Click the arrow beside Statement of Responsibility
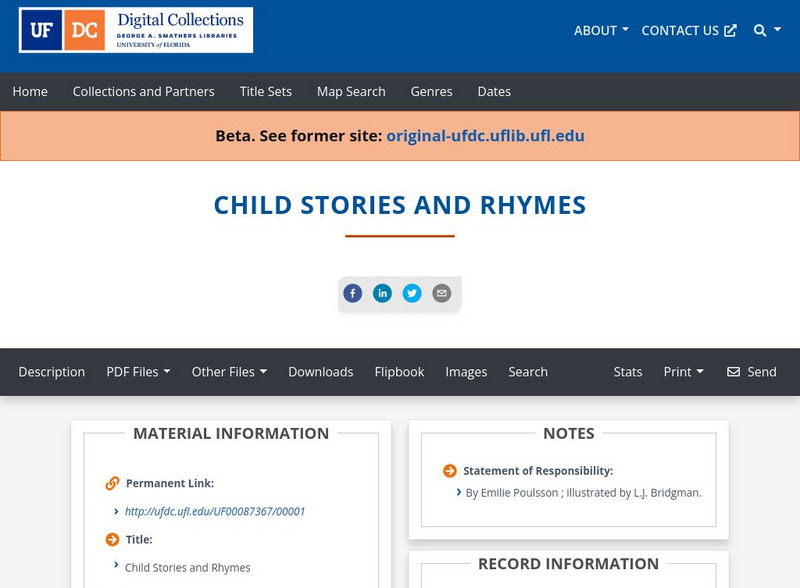 (x=451, y=470)
